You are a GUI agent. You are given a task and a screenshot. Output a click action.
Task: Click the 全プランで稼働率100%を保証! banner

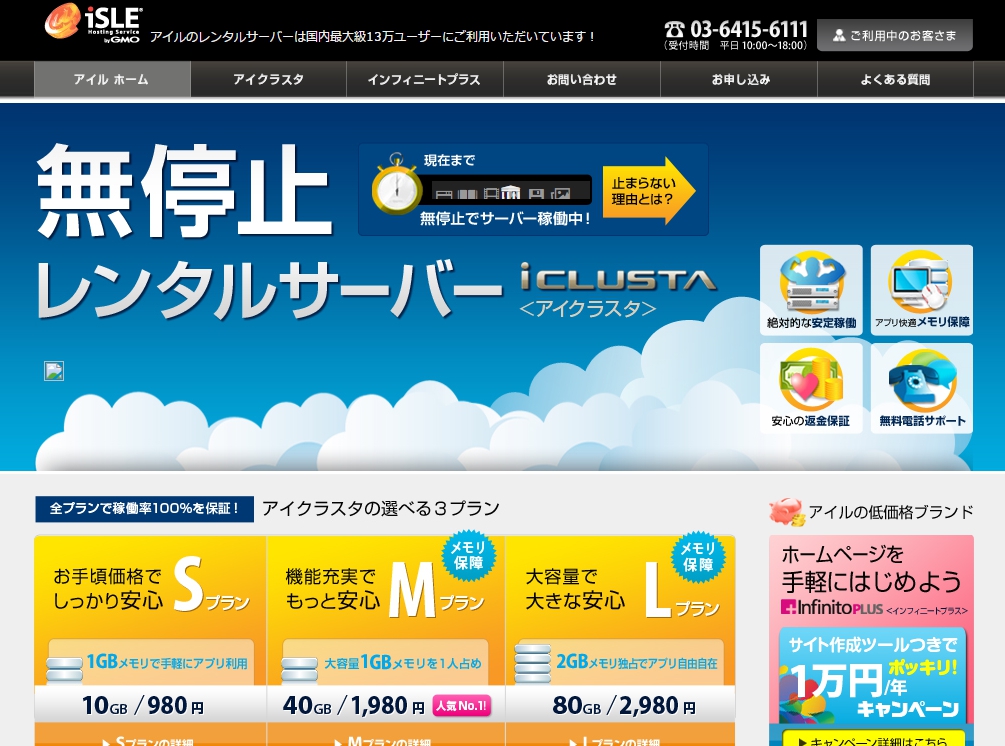(144, 509)
